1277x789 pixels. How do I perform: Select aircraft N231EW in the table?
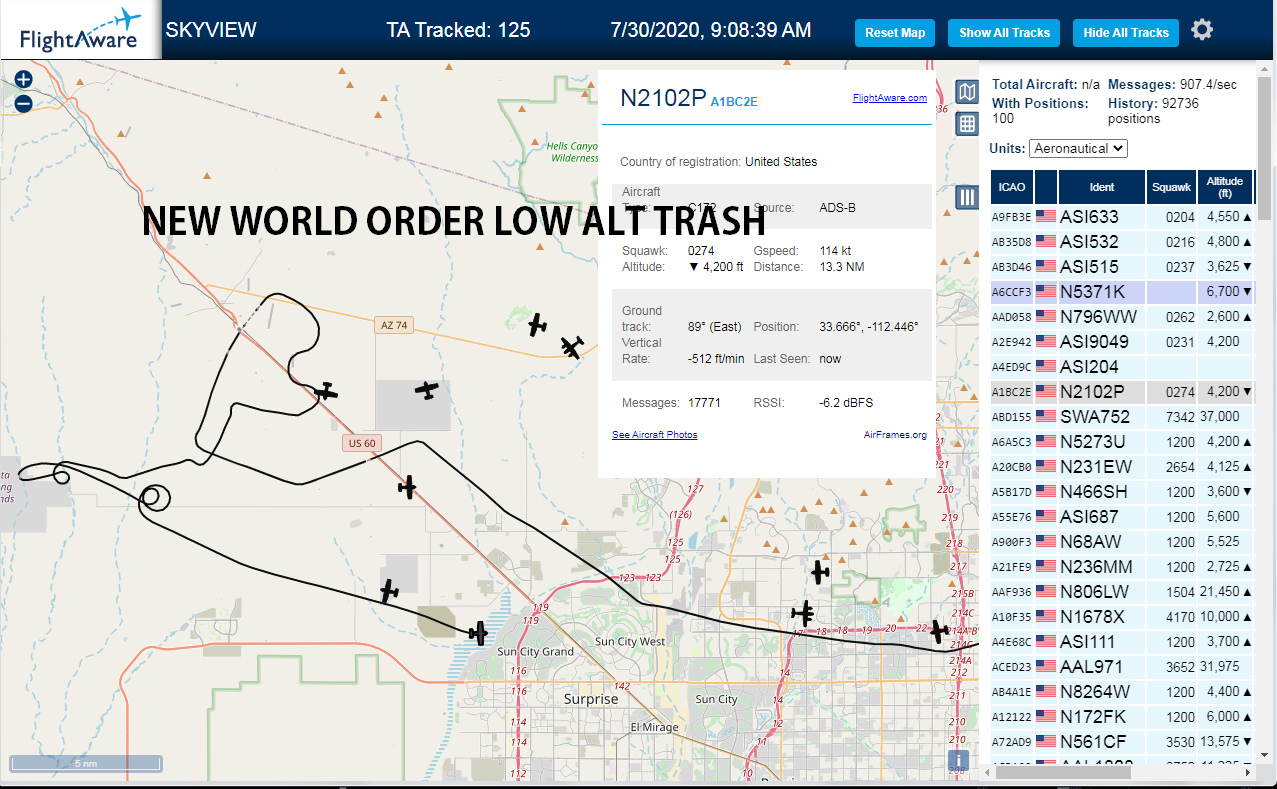click(x=1123, y=466)
